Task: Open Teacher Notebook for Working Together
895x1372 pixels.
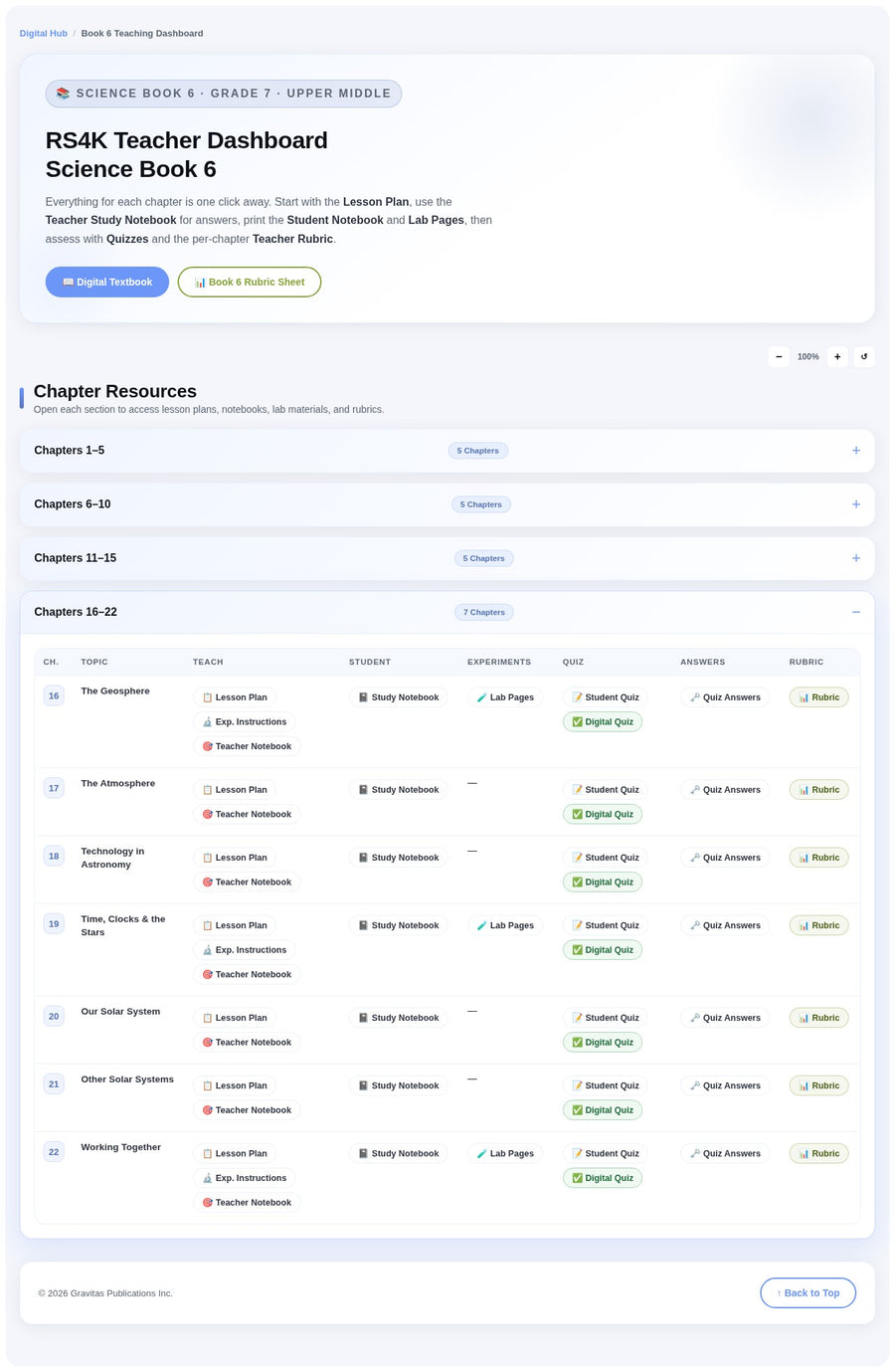Action: pyautogui.click(x=247, y=1202)
